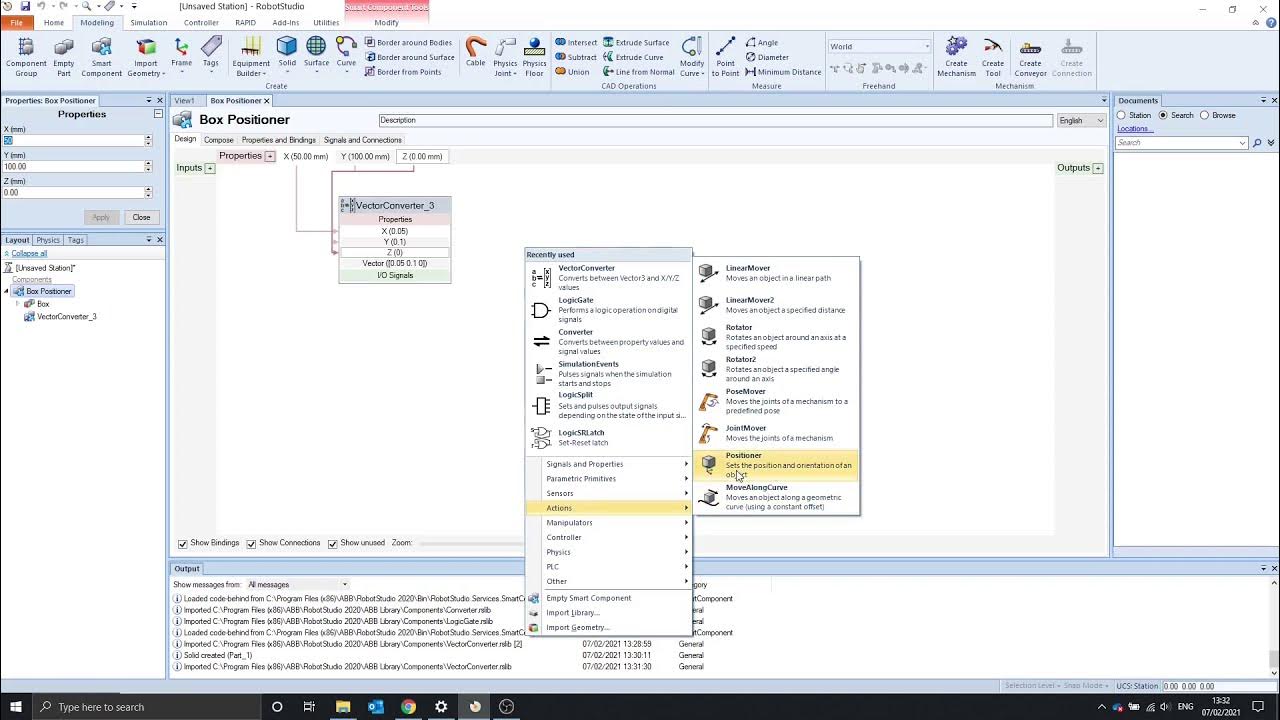Click the Close button in Properties
The width and height of the screenshot is (1280, 720).
[x=141, y=217]
